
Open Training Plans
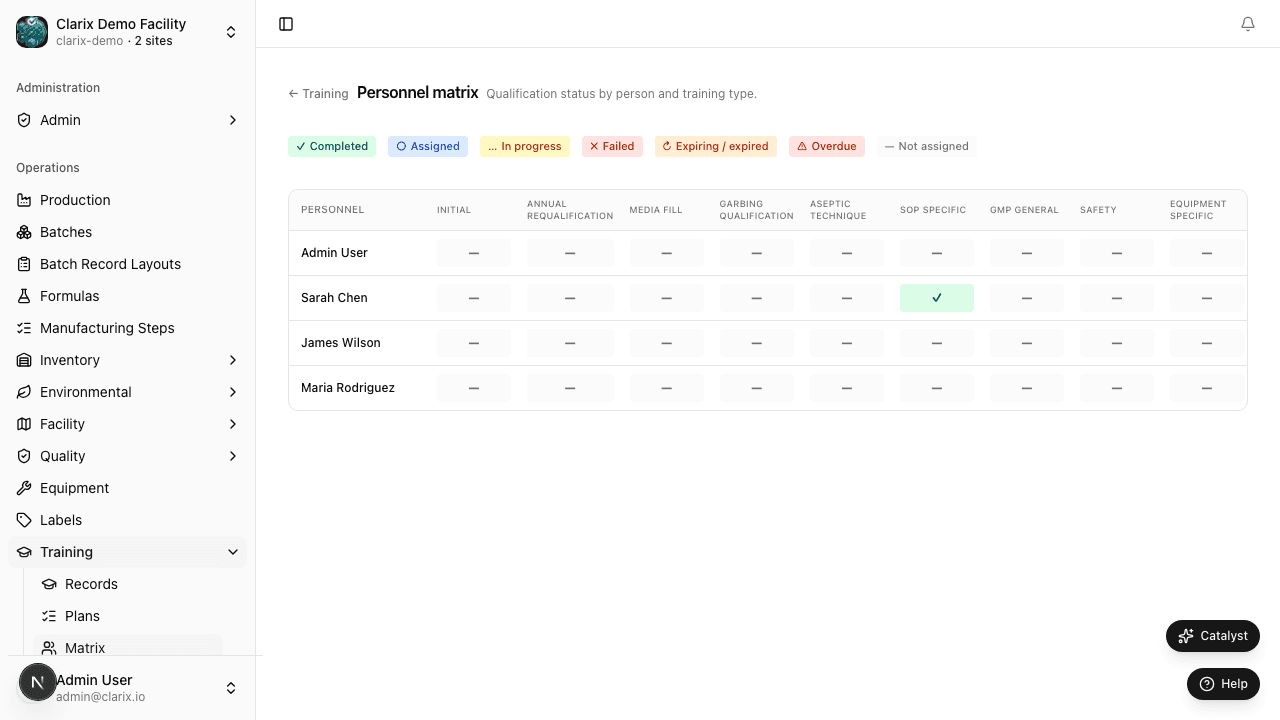(128, 616)
